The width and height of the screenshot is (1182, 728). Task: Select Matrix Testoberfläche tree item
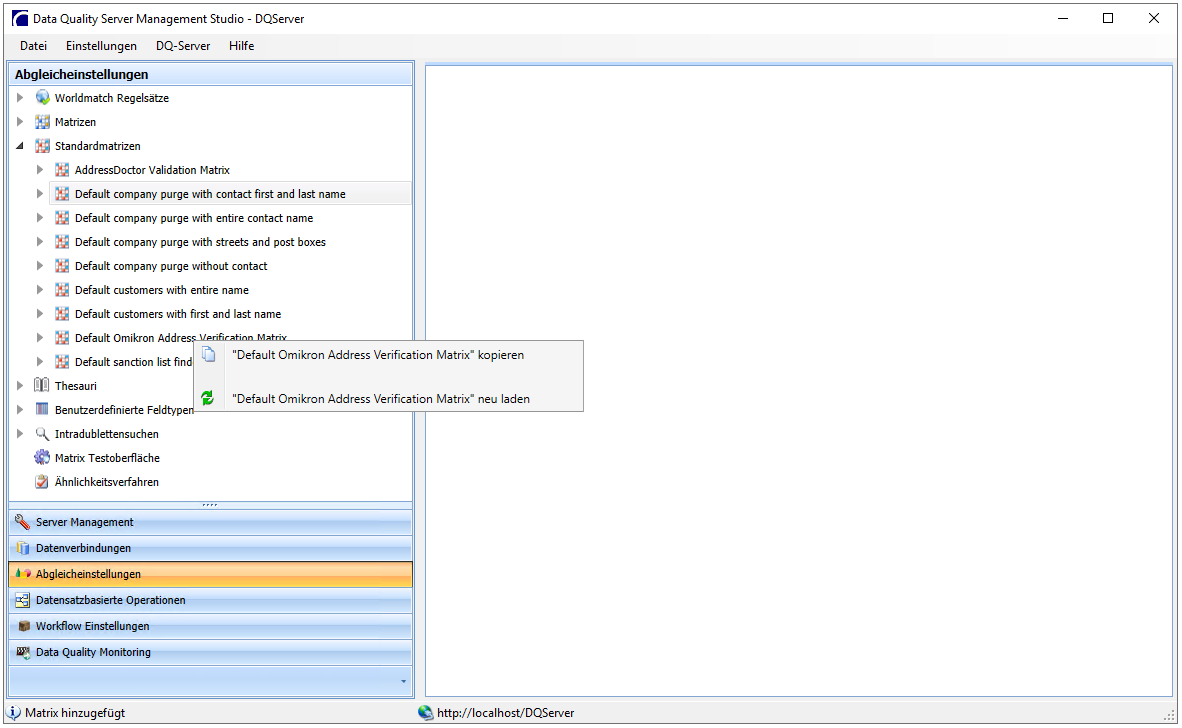107,458
